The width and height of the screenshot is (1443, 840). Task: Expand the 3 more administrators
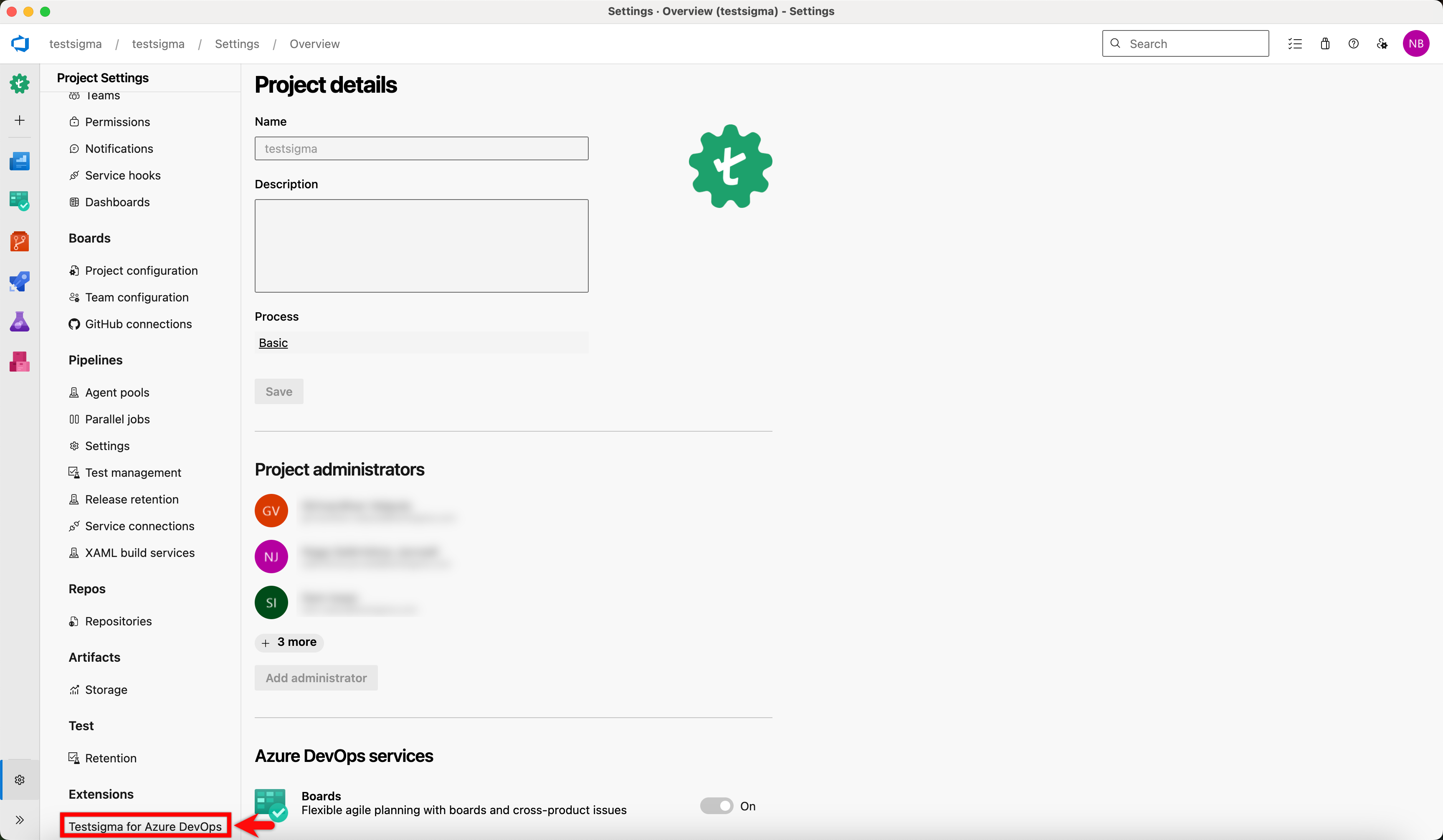point(289,643)
